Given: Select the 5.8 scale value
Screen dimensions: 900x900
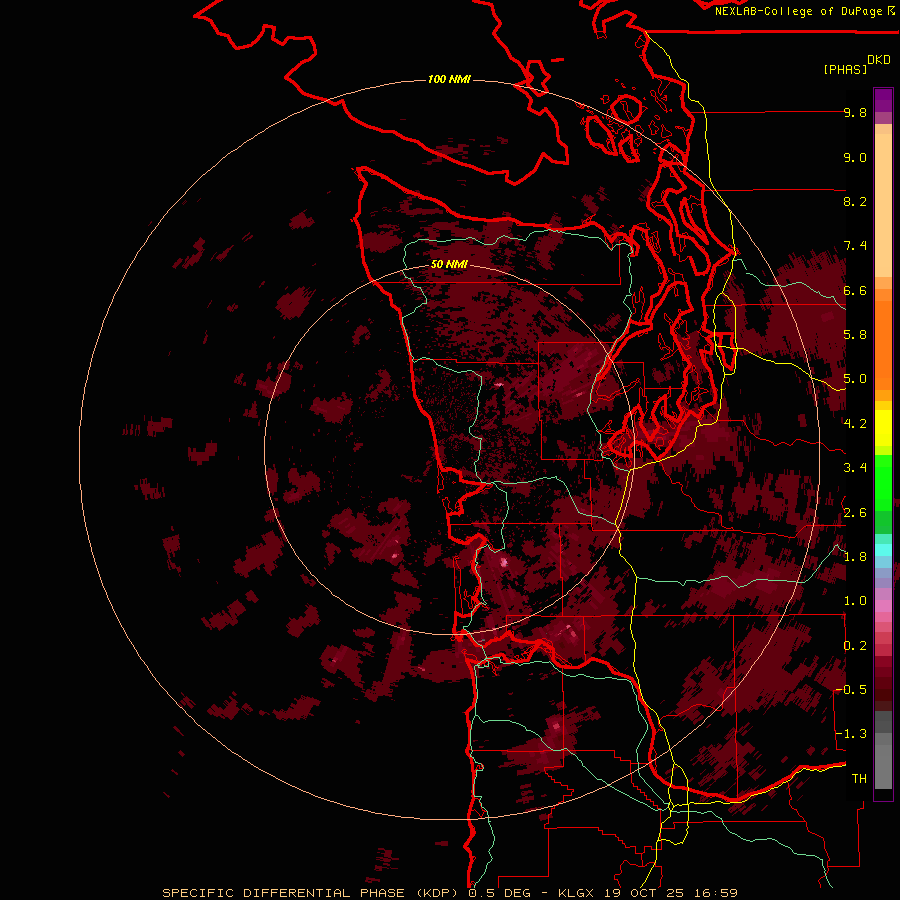Looking at the screenshot, I should point(855,335).
